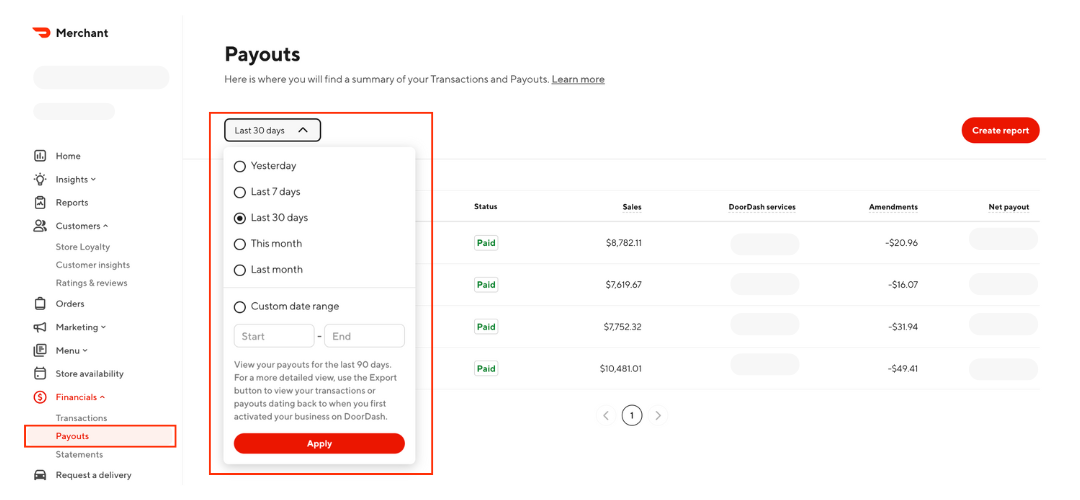Open Home in the sidebar
Viewport: 1080px width, 500px height.
pos(68,156)
